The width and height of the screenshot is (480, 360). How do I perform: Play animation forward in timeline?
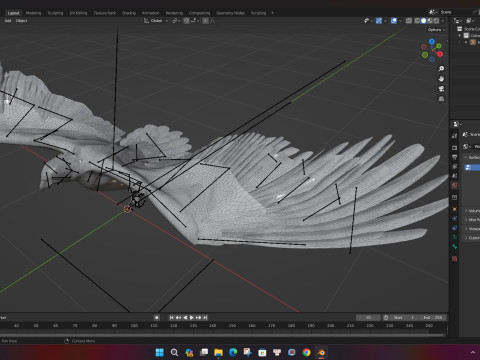(192, 318)
